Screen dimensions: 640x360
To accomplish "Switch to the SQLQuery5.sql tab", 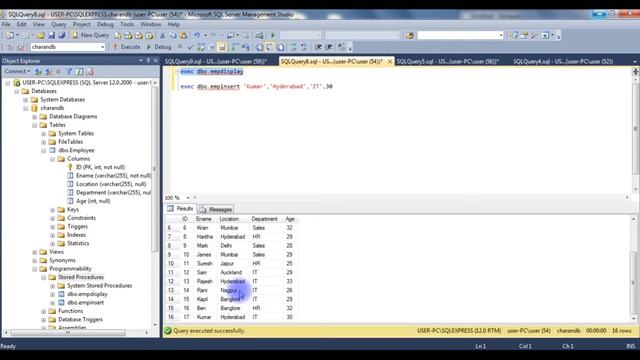I will pyautogui.click(x=447, y=61).
